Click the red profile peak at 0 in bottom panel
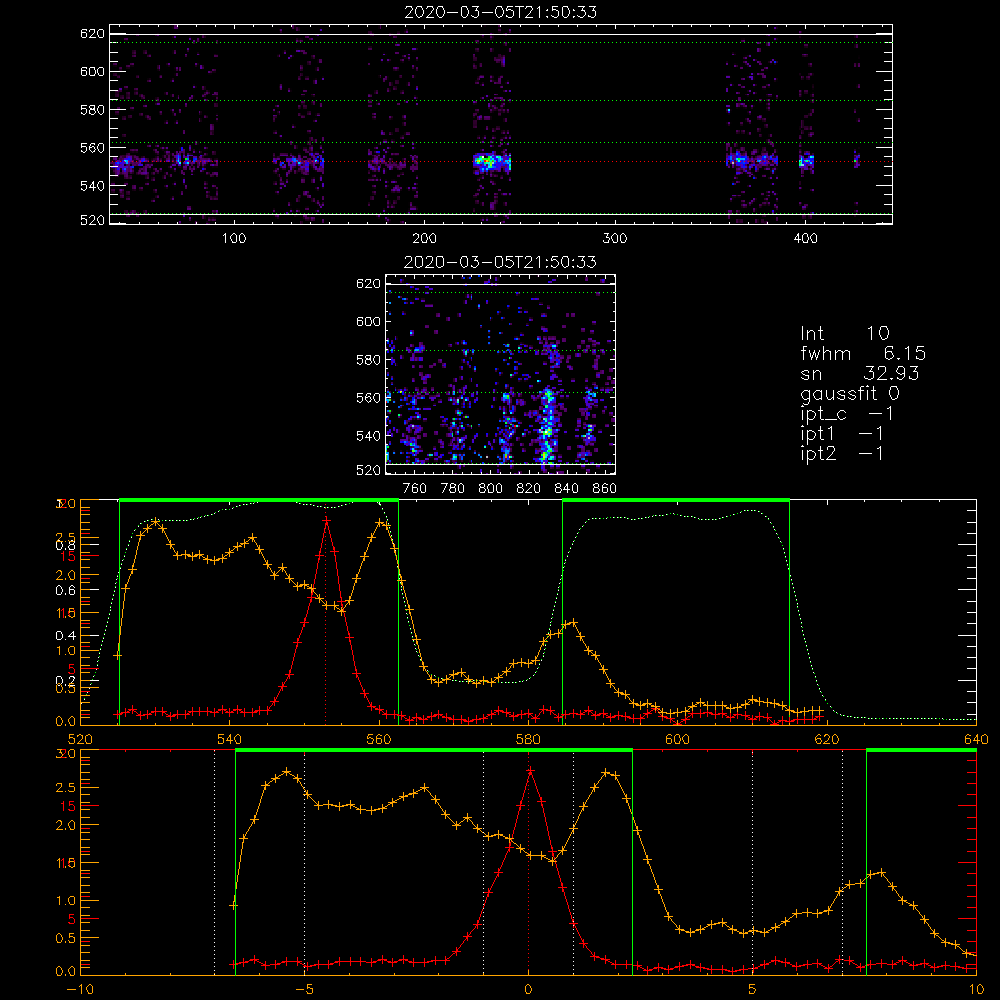This screenshot has width=1000, height=1000. point(529,770)
